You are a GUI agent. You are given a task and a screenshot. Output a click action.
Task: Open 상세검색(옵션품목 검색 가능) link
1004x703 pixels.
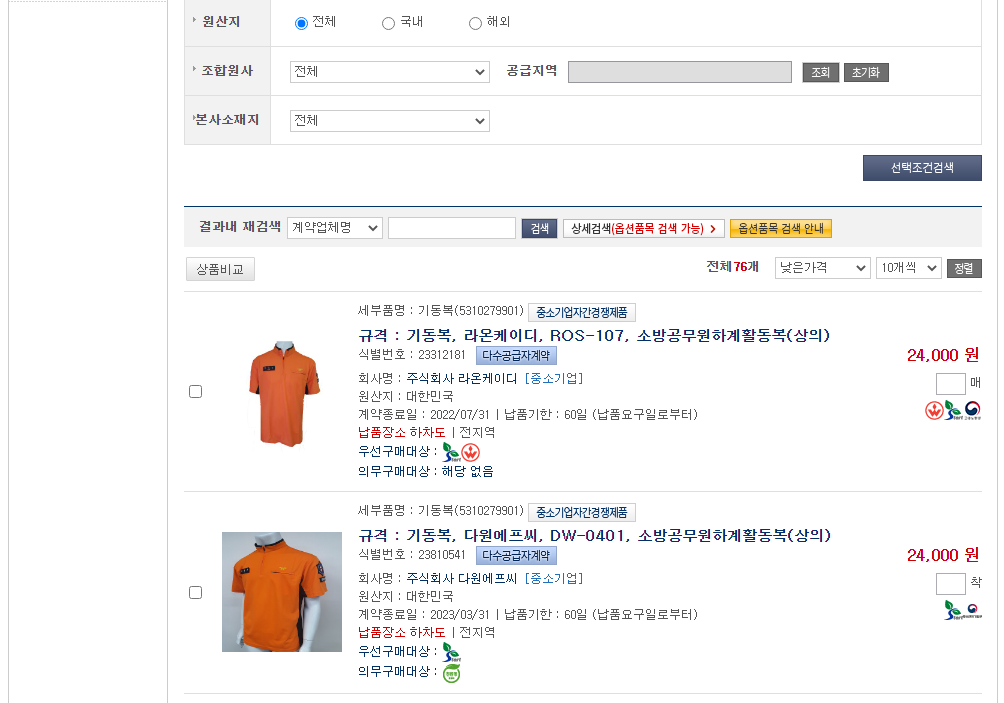coord(644,229)
